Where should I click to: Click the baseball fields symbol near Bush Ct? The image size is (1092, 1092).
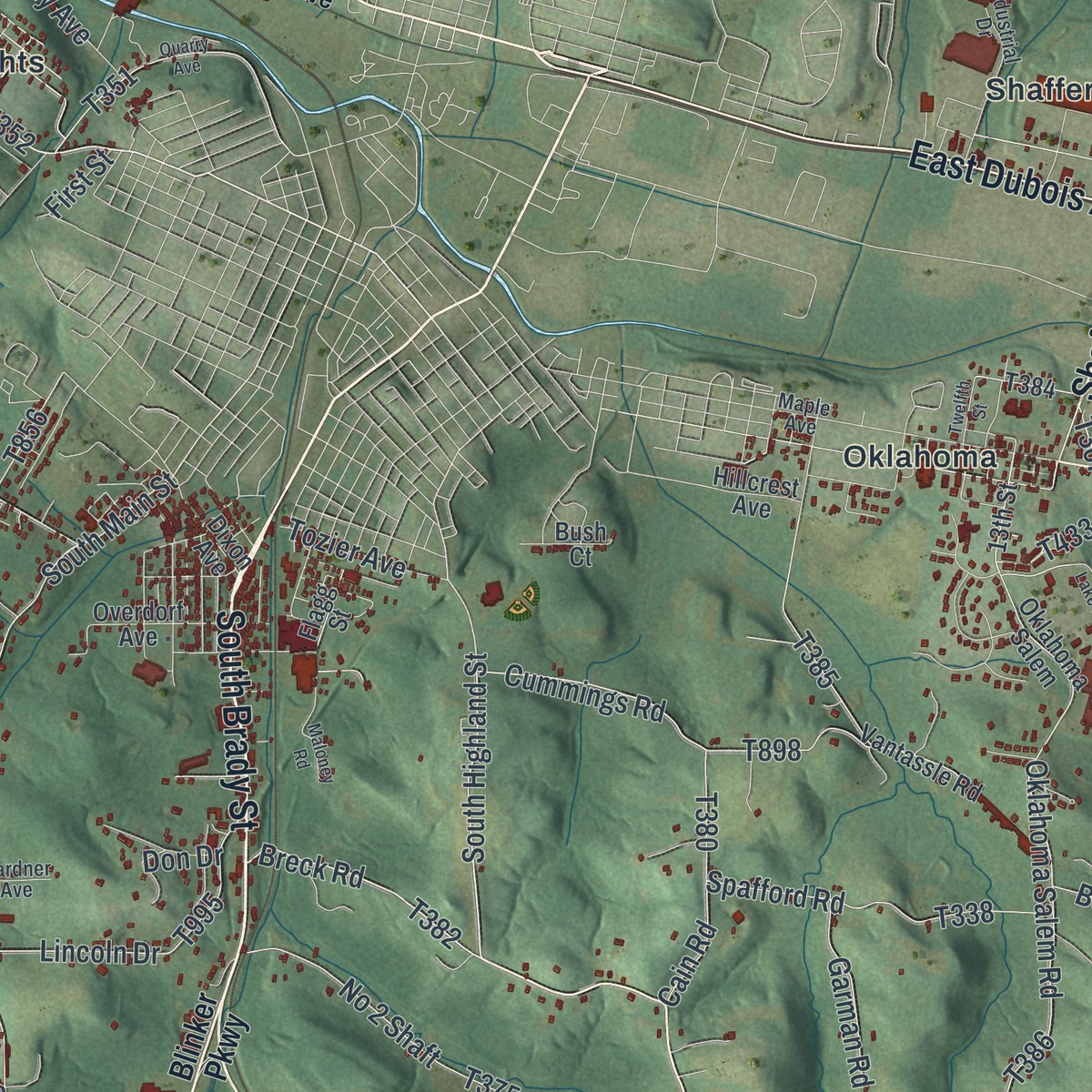click(522, 602)
